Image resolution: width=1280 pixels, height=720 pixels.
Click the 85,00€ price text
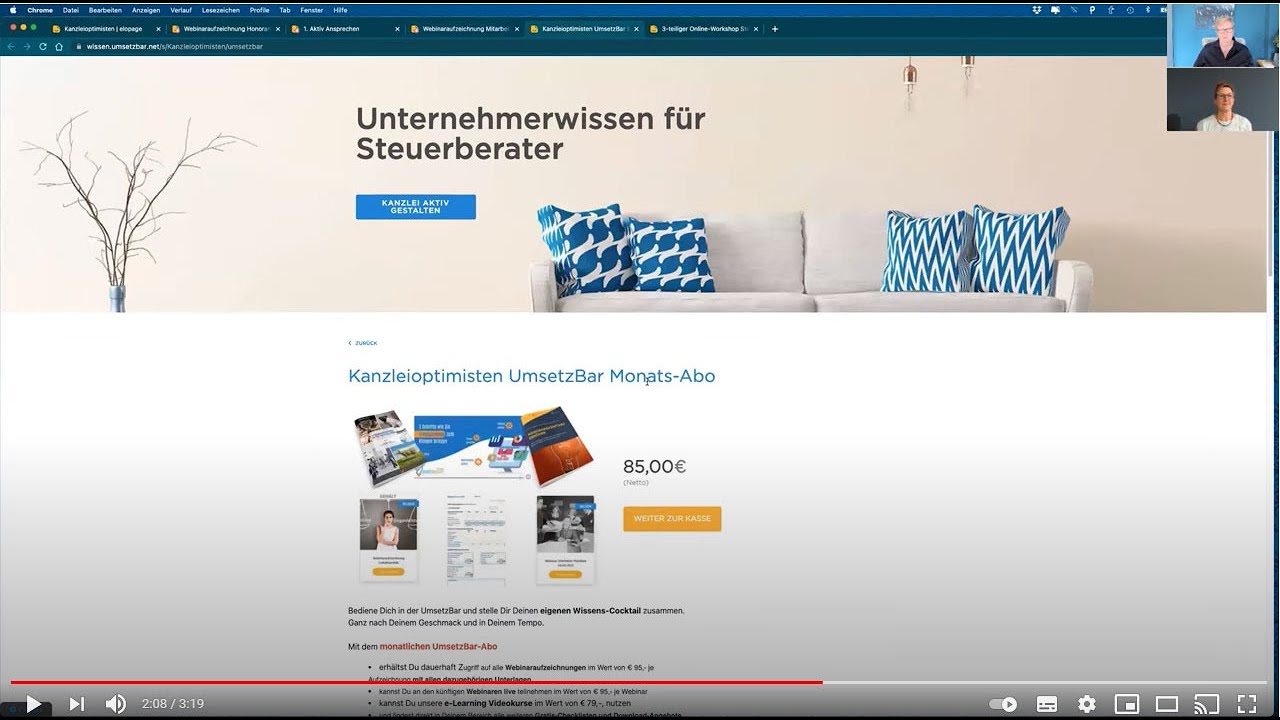pyautogui.click(x=654, y=466)
